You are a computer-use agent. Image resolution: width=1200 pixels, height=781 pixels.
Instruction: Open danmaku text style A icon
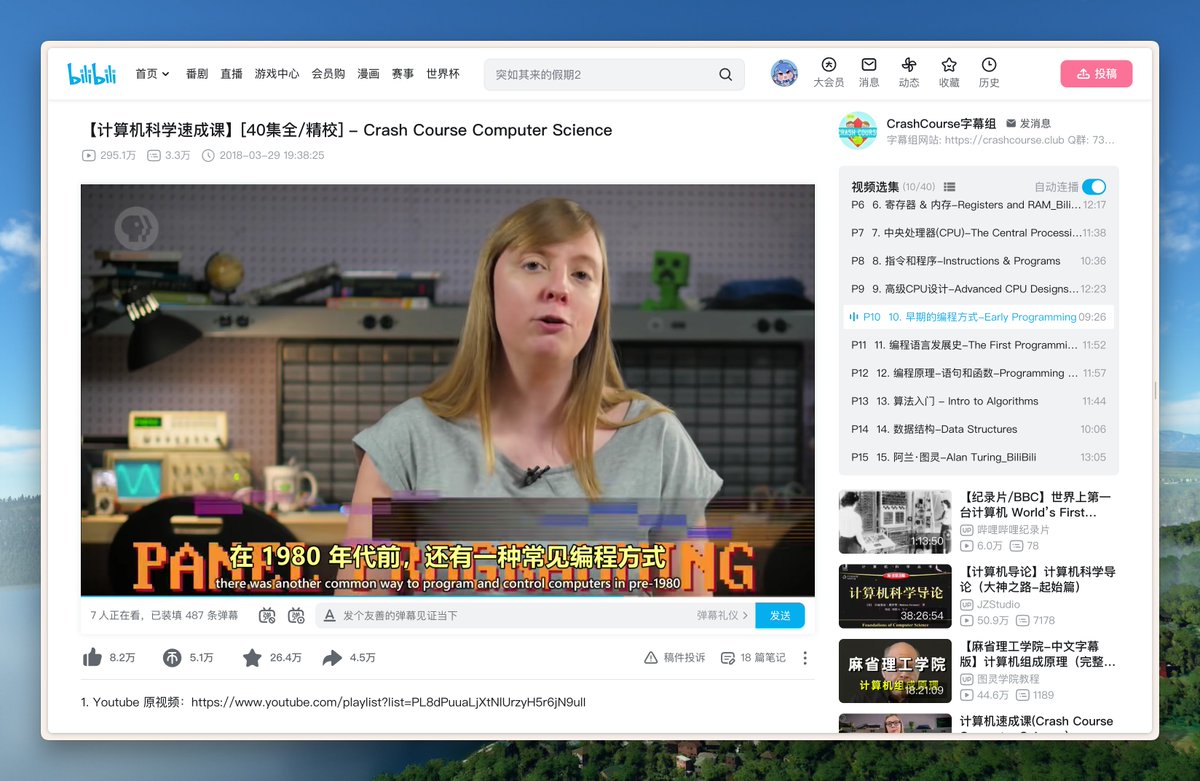(x=330, y=616)
